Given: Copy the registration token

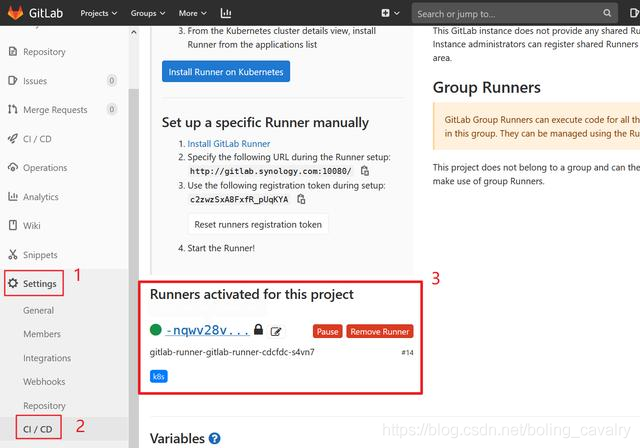Looking at the screenshot, I should [301, 199].
